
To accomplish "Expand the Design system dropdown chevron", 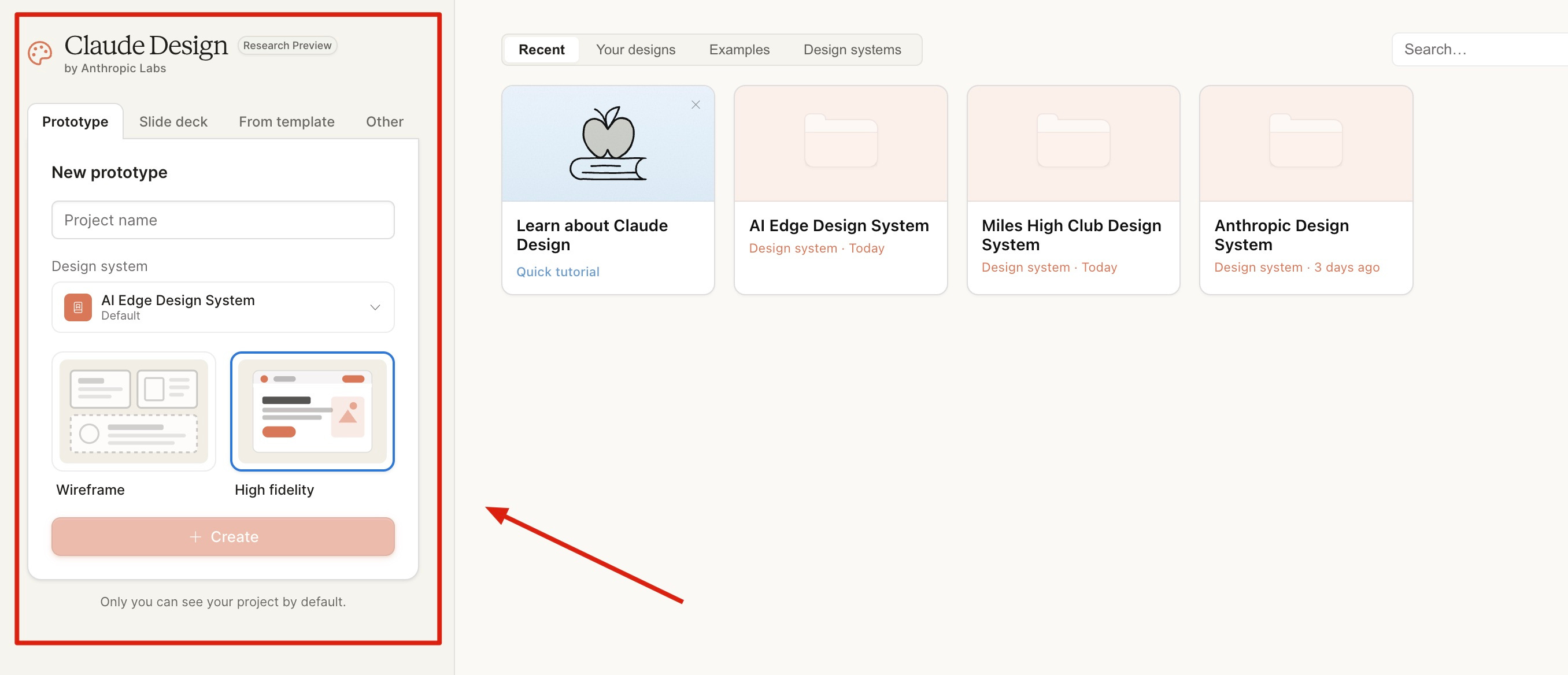I will pos(375,307).
